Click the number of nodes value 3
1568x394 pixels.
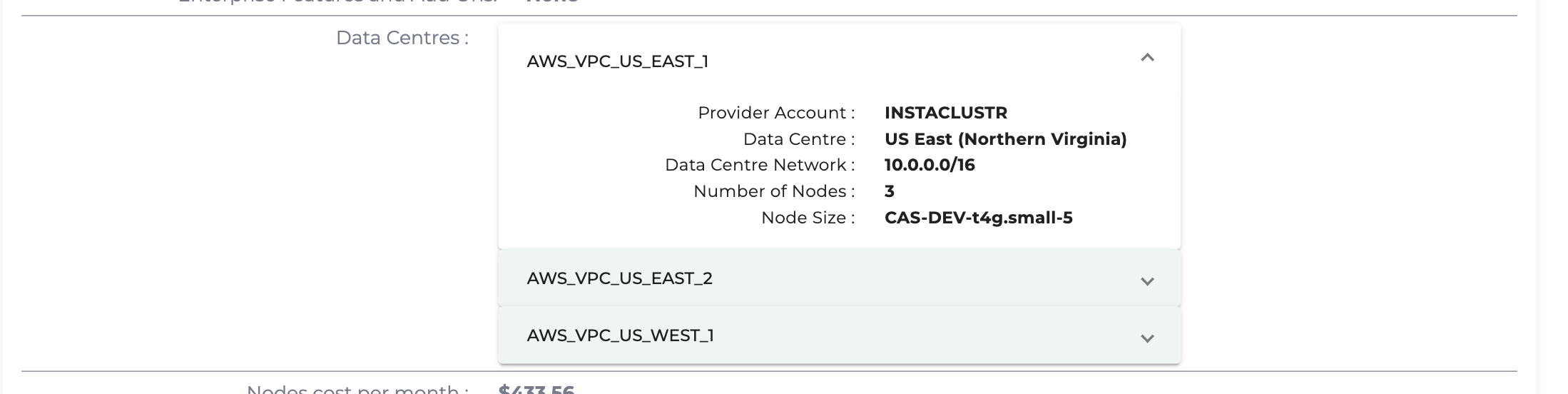(890, 191)
